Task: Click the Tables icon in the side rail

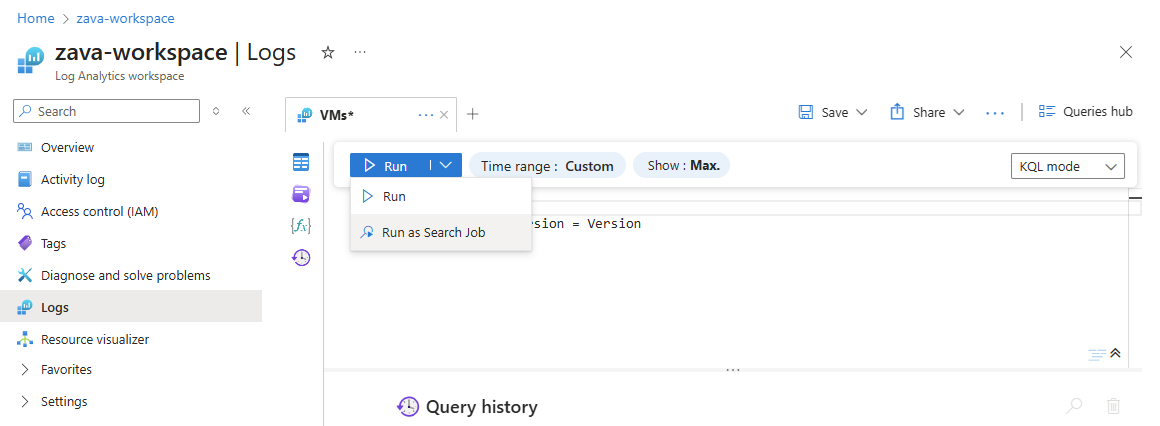Action: tap(301, 162)
